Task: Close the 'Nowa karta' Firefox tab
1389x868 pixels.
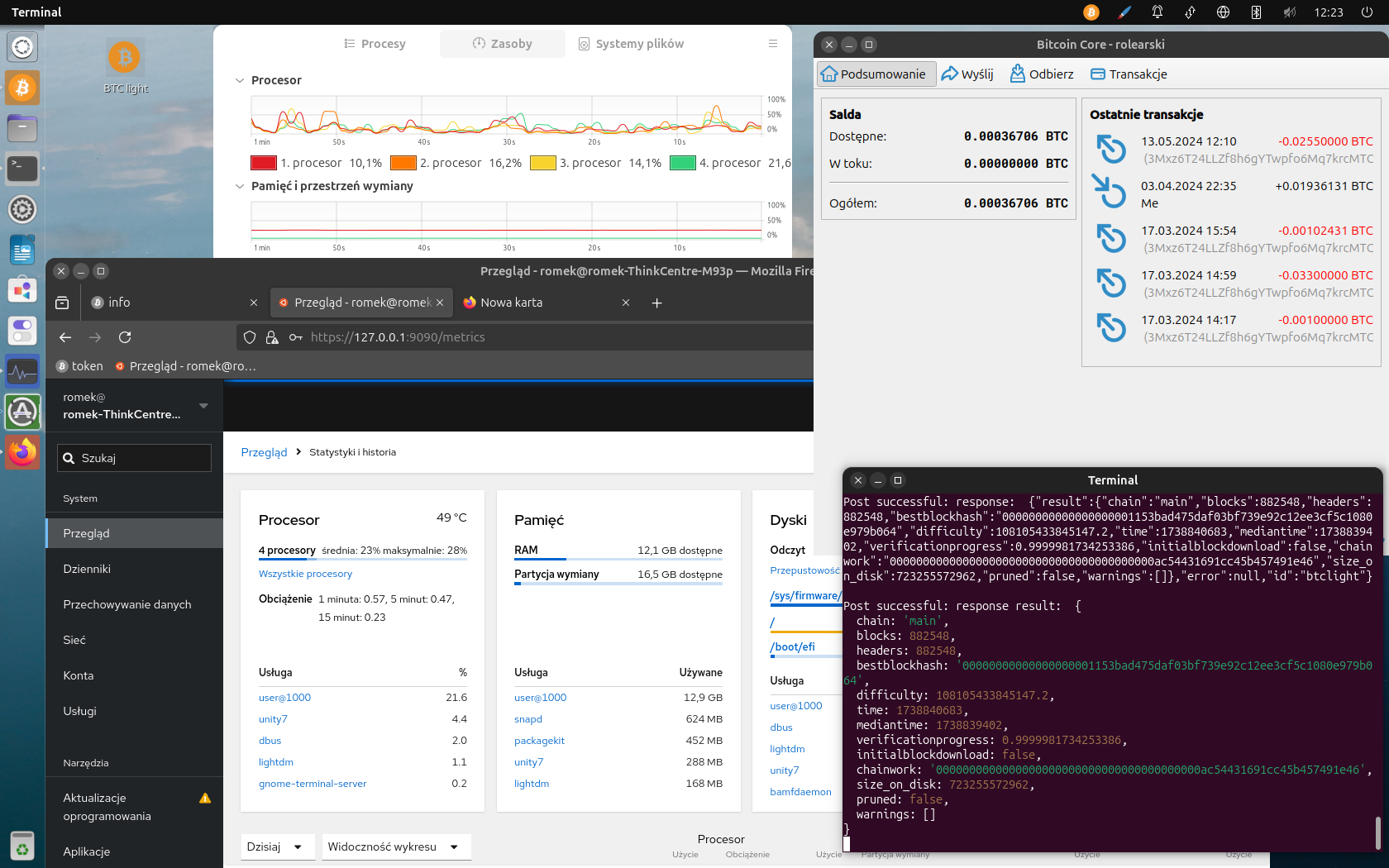Action: pos(626,303)
